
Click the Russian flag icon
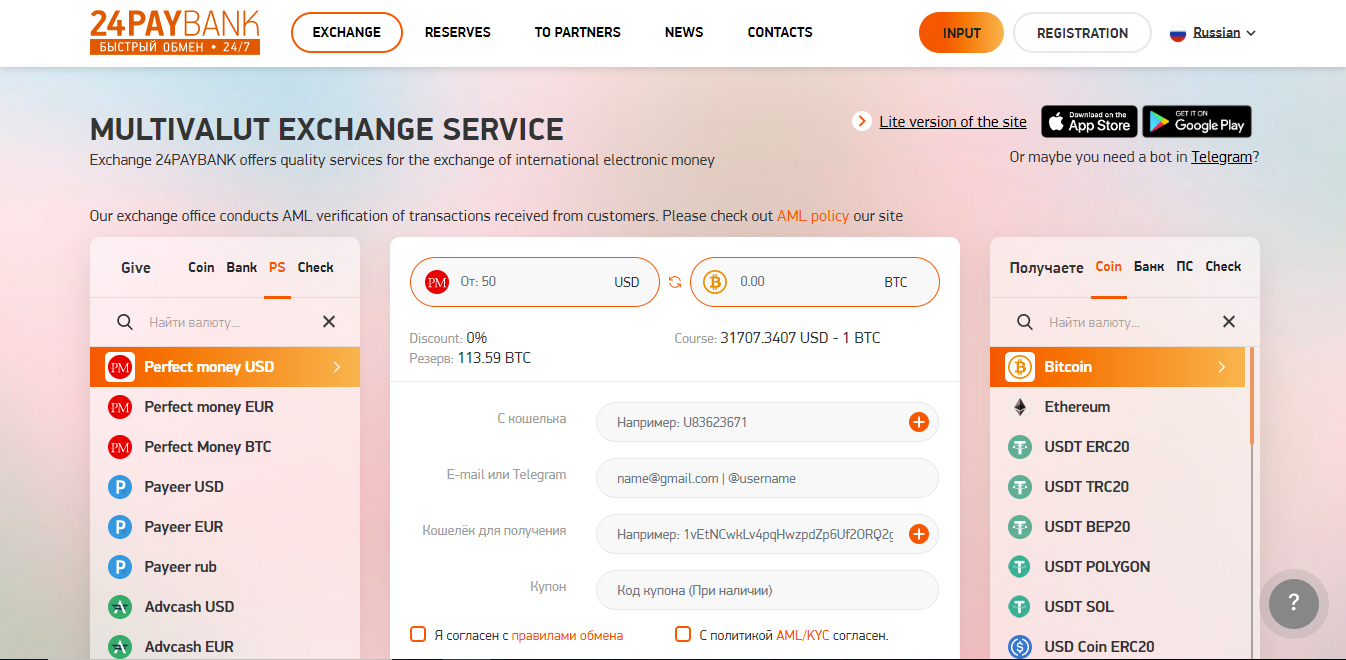(1178, 33)
